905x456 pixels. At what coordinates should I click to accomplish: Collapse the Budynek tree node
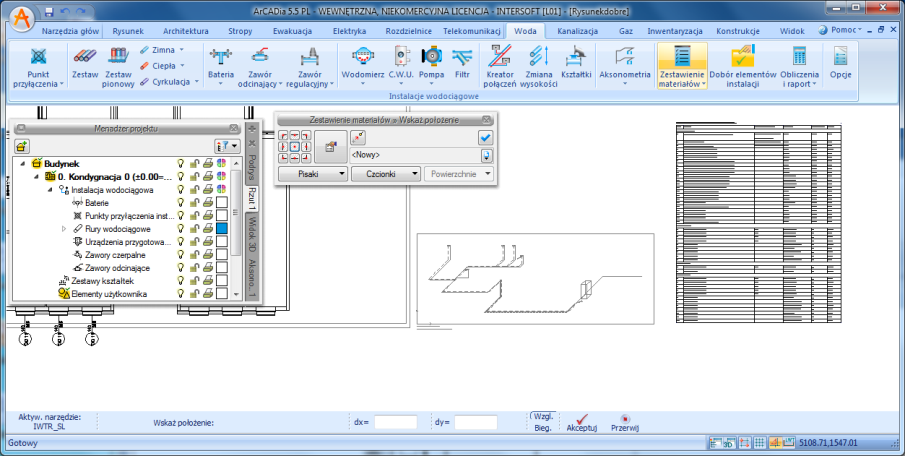click(x=23, y=164)
